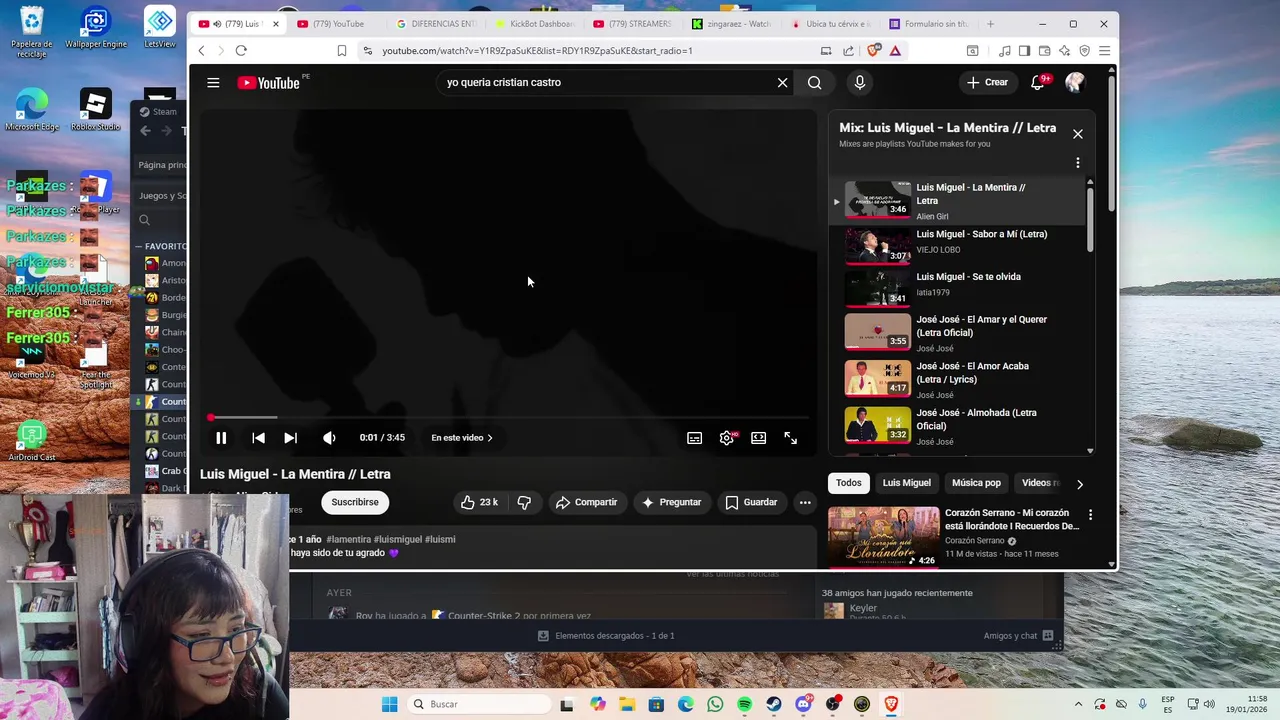Save the video with Guardar button
The height and width of the screenshot is (720, 1280).
click(x=751, y=502)
